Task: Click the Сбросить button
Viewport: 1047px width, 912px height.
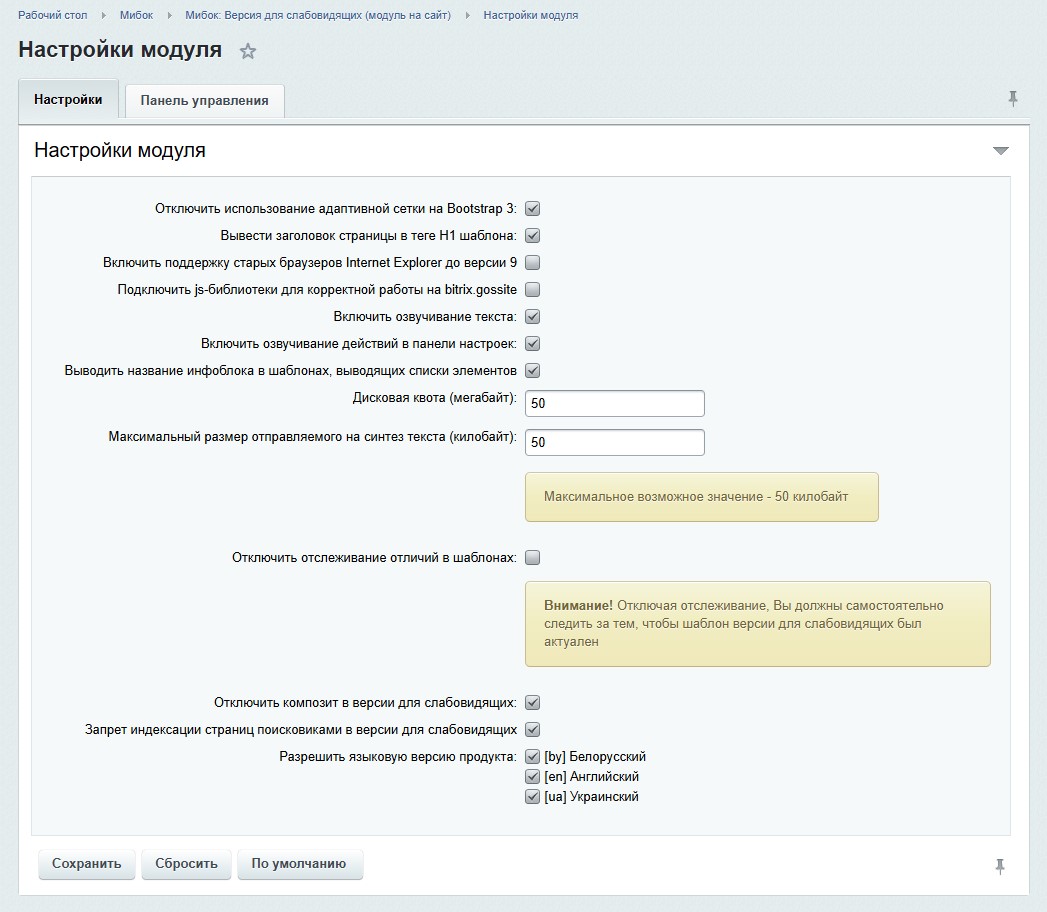Action: click(186, 864)
